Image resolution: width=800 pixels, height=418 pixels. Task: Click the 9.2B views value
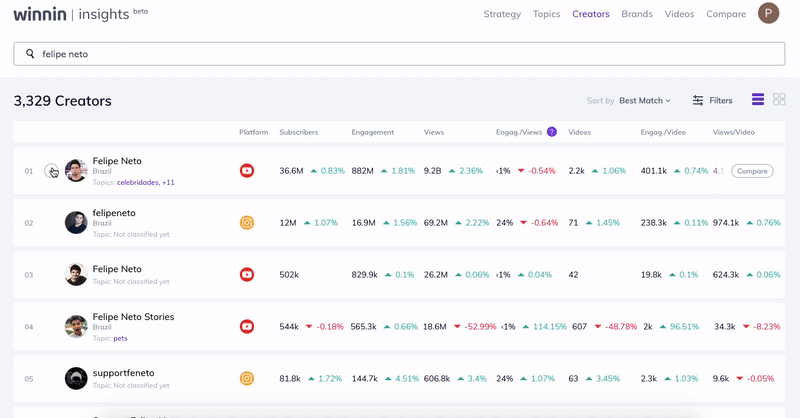click(432, 171)
